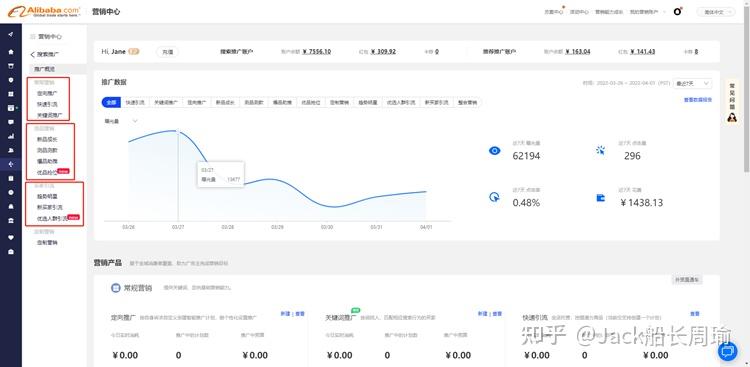Open the shield icon in left rail
The image size is (750, 367).
point(11,80)
